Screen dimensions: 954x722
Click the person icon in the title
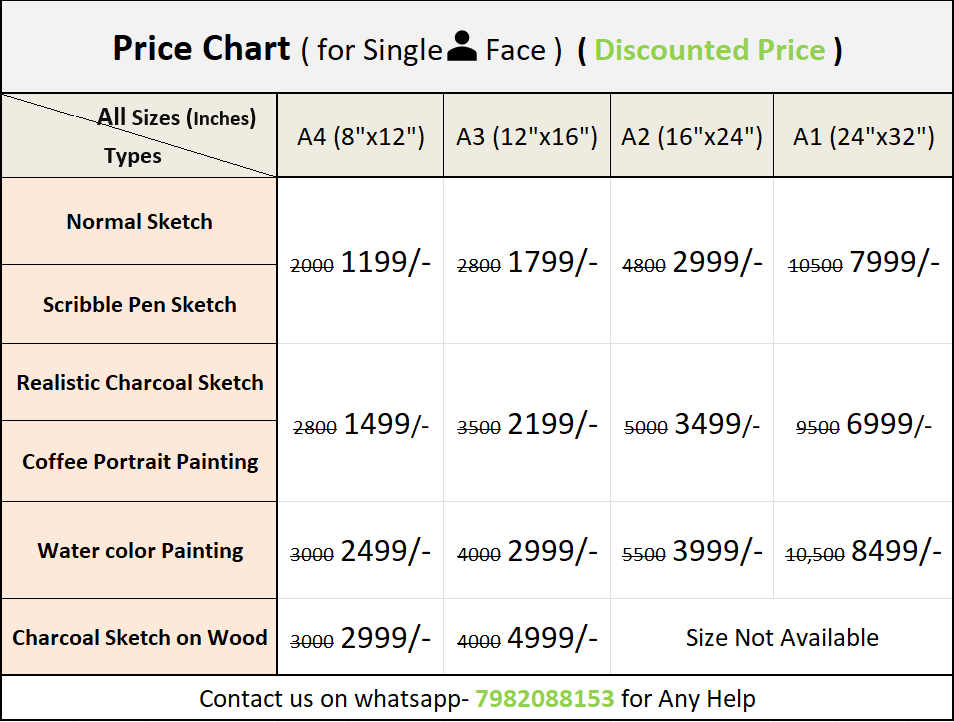click(462, 47)
